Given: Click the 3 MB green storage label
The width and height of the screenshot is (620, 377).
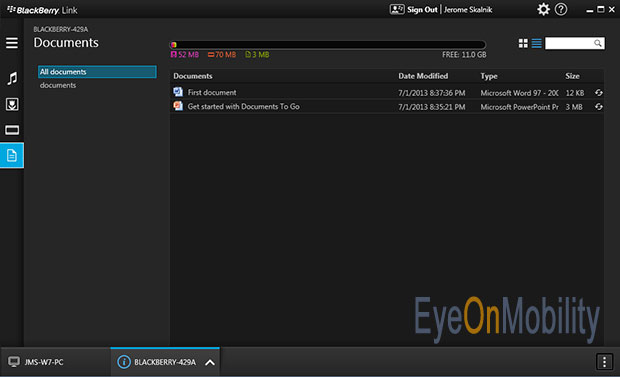Looking at the screenshot, I should (x=257, y=55).
